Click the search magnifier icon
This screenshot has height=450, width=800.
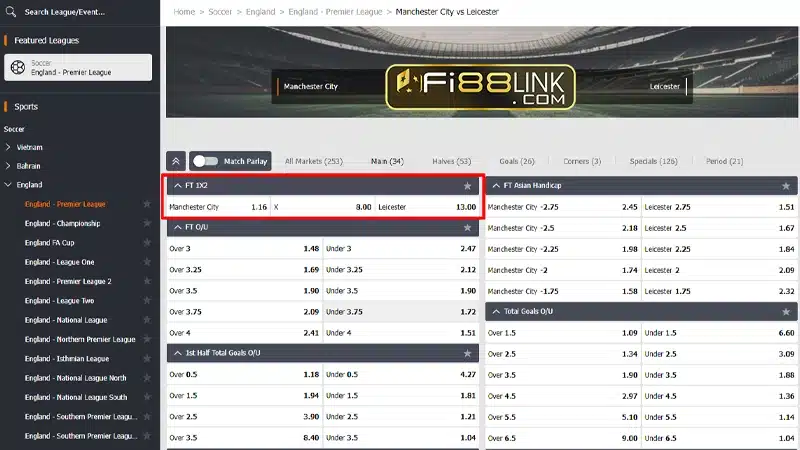11,11
